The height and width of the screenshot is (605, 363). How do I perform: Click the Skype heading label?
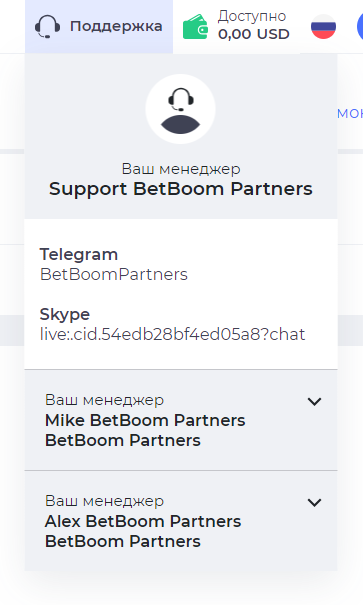[x=65, y=314]
